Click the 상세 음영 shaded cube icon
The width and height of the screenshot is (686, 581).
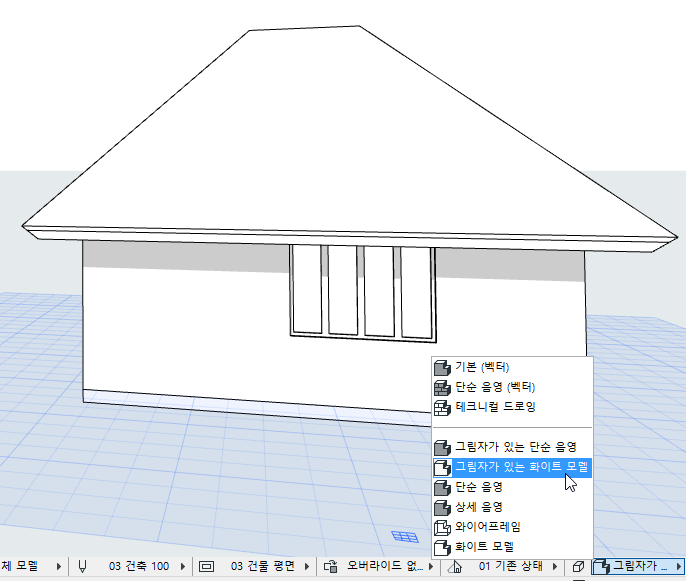442,508
